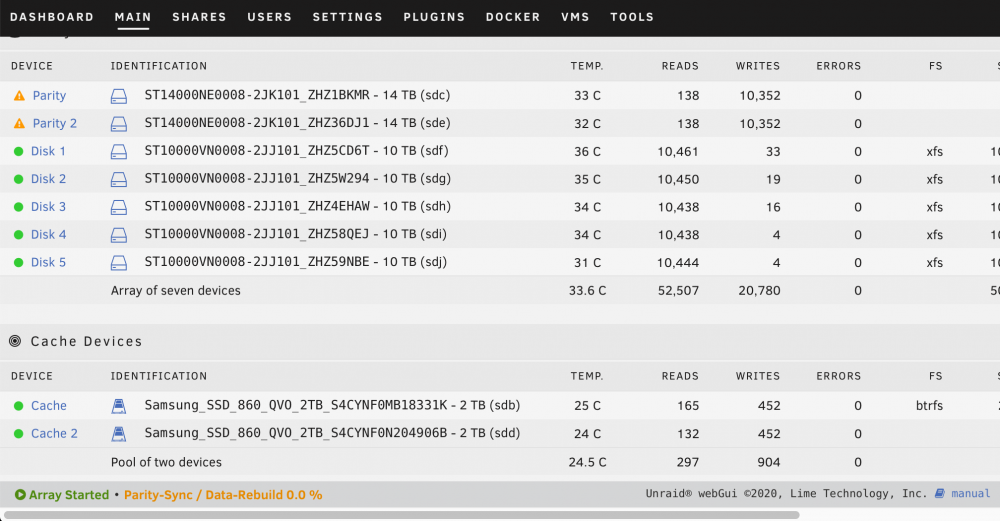Open the Disk 1 device link
Screen dimensions: 1000x521
(x=48, y=152)
